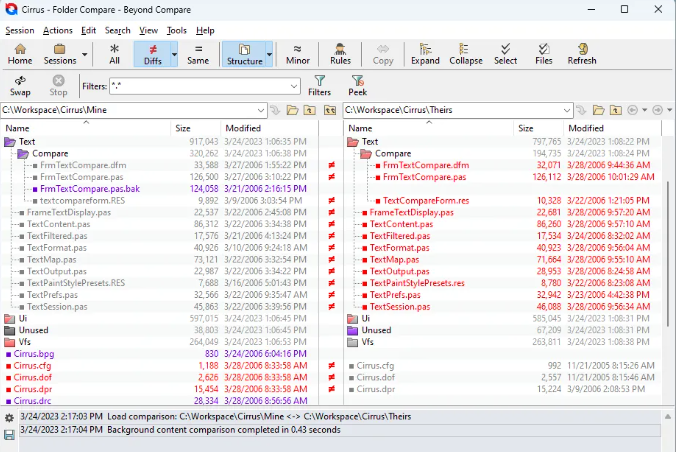Select TextSession.pas in right pane
676x452 pixels.
(400, 307)
